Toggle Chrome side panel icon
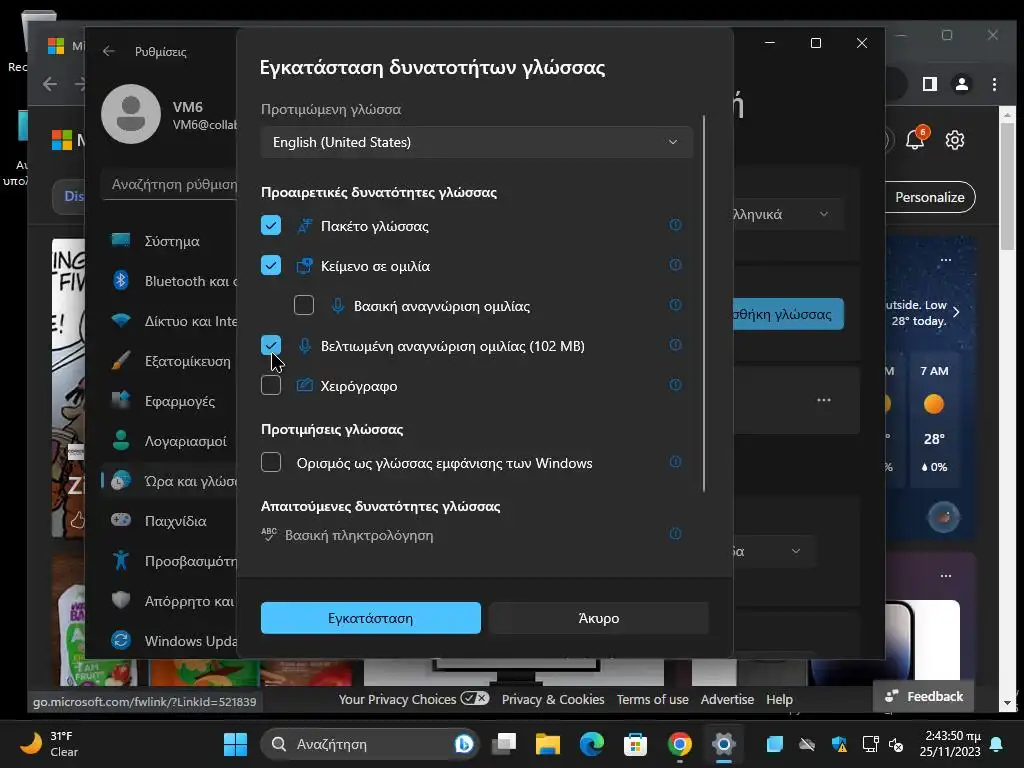This screenshot has height=768, width=1024. pyautogui.click(x=930, y=84)
